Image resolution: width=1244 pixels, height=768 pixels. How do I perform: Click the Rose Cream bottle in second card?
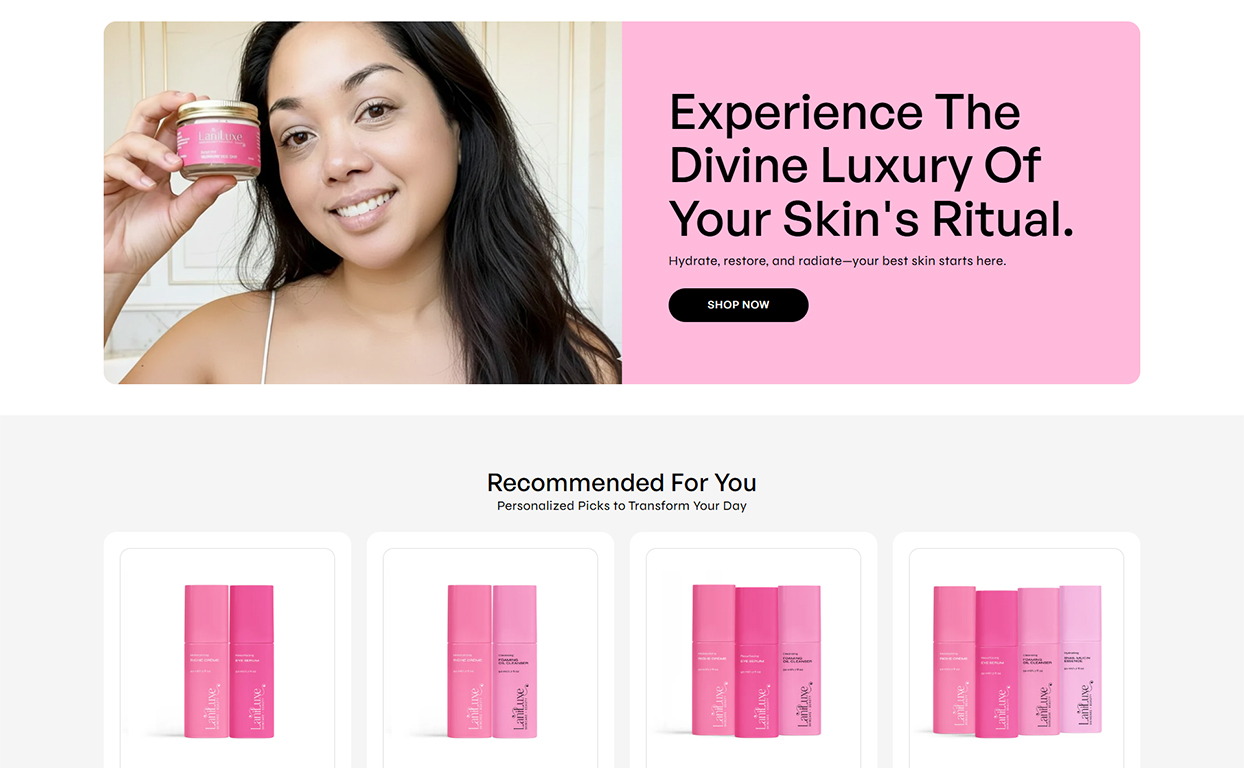pos(469,662)
